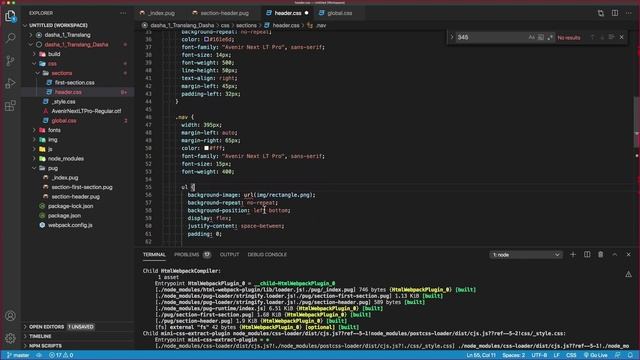The width and height of the screenshot is (640, 360).
Task: Close the terminal panel
Action: [629, 254]
